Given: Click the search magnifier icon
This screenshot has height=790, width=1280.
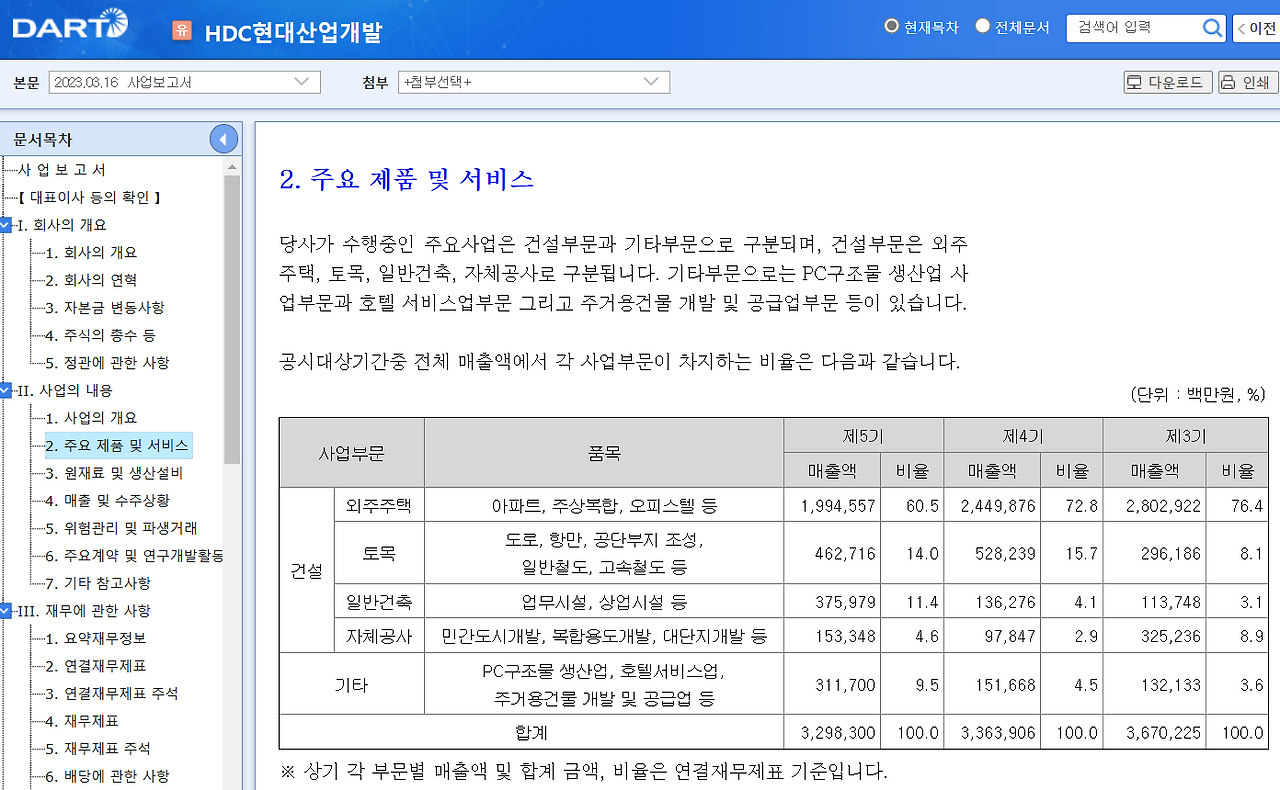Looking at the screenshot, I should [1211, 28].
